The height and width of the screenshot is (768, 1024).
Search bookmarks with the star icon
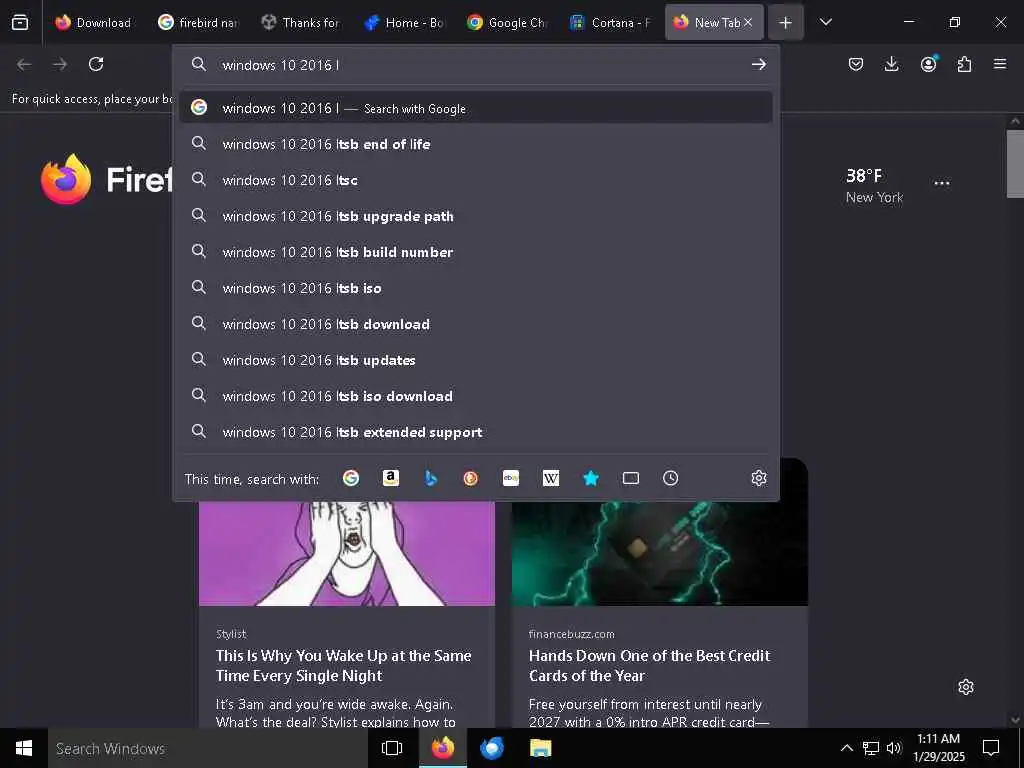pos(590,478)
